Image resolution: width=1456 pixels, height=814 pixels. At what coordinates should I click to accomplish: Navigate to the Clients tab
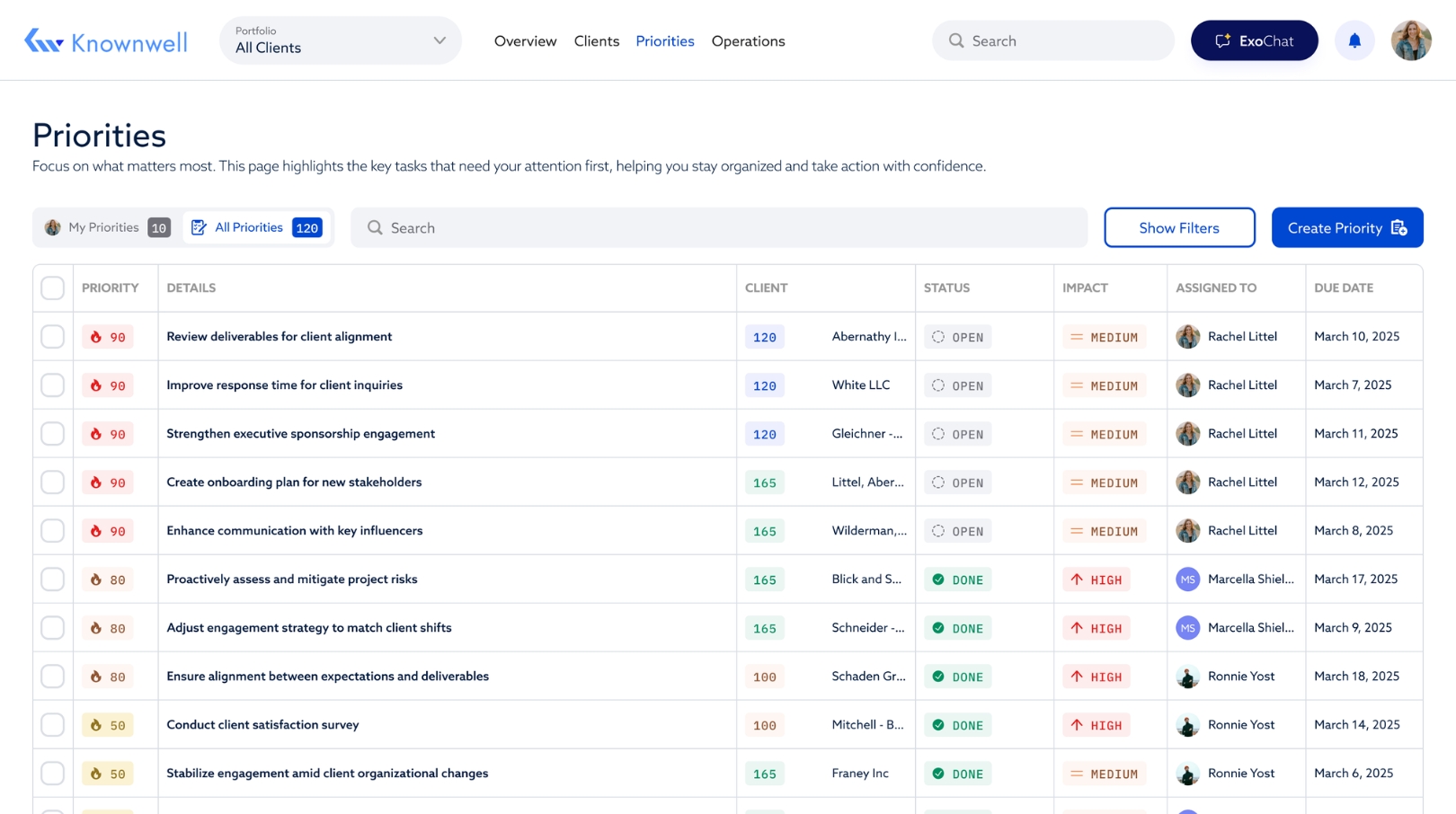coord(596,41)
